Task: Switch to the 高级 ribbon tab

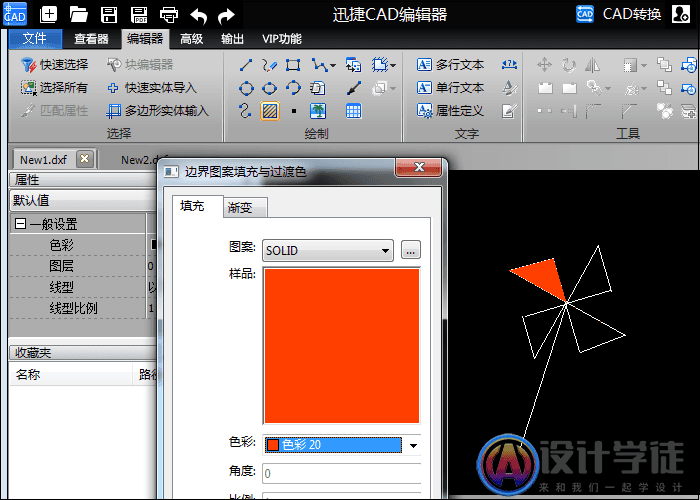Action: tap(192, 39)
